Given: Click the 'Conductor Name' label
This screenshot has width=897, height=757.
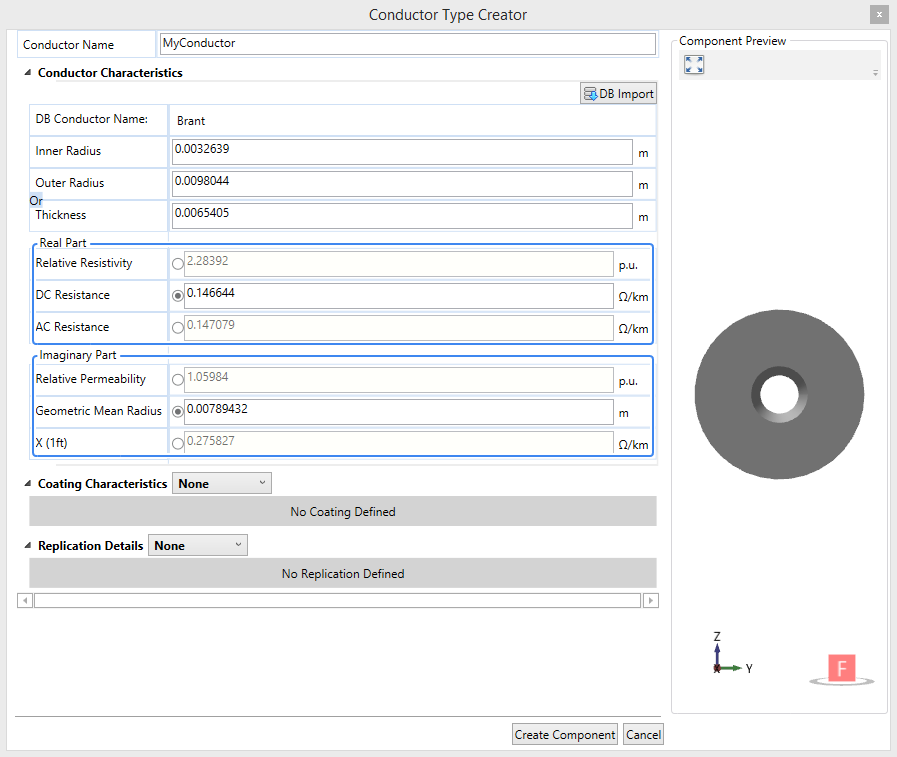Looking at the screenshot, I should coord(68,45).
